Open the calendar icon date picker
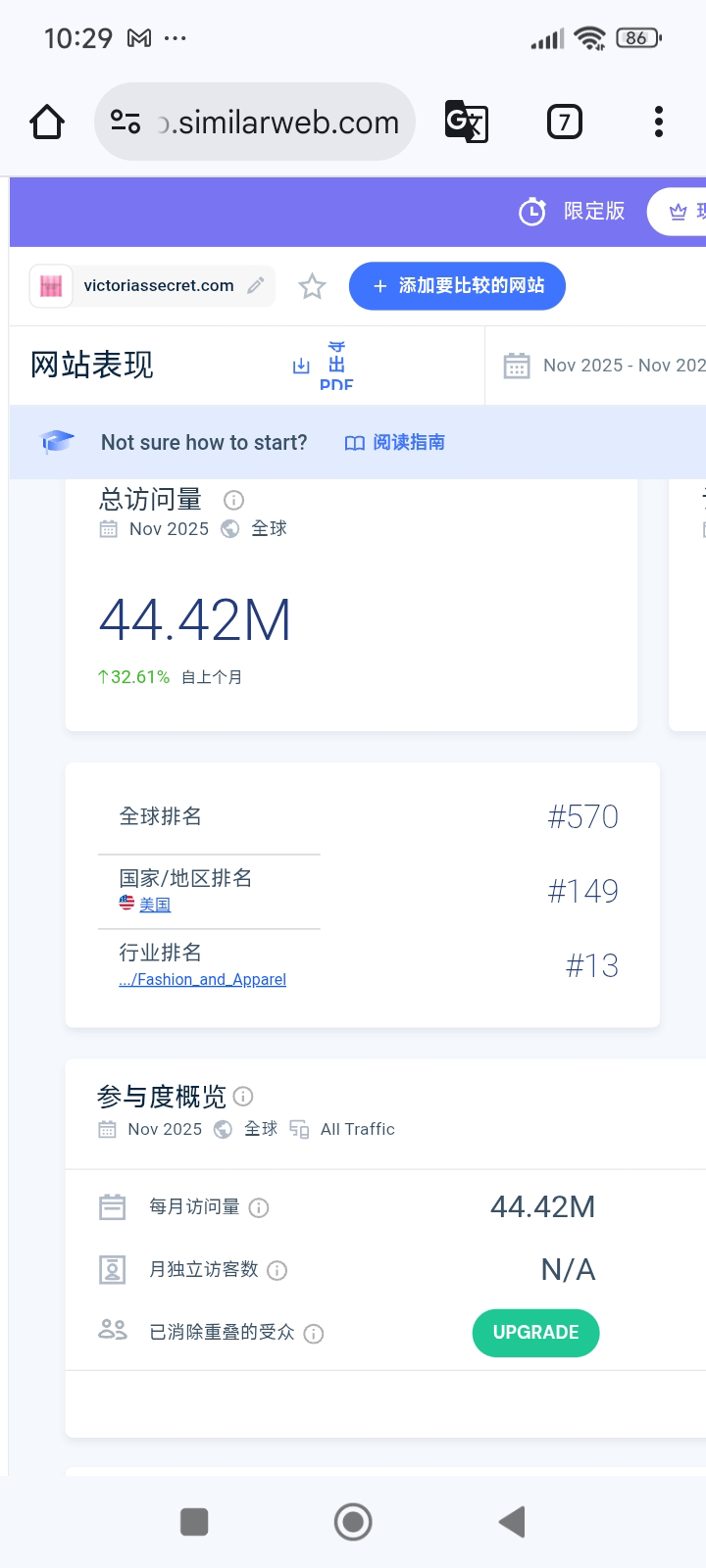The height and width of the screenshot is (1568, 706). point(517,366)
